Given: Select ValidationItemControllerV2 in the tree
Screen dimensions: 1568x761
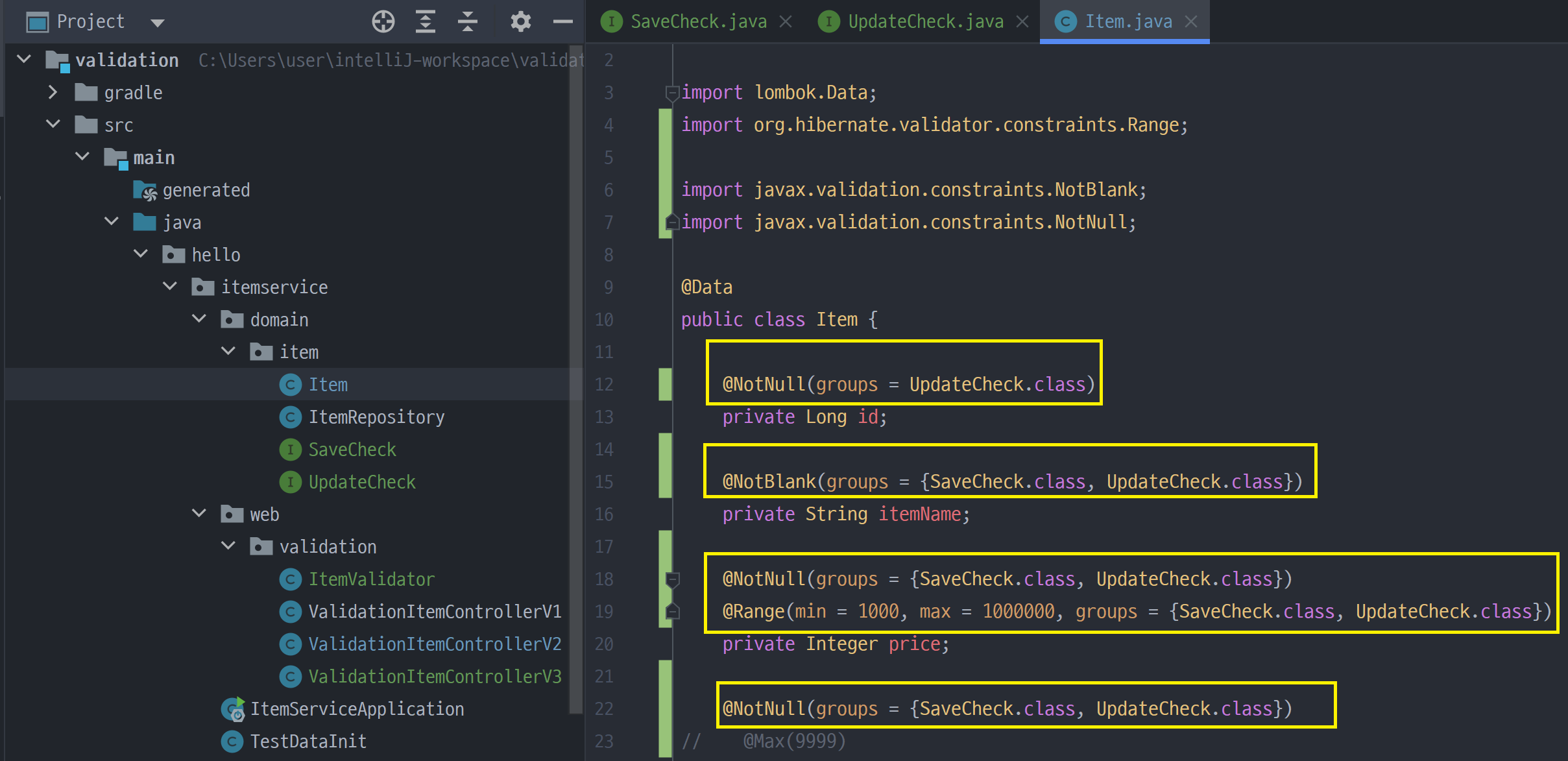Looking at the screenshot, I should point(435,644).
